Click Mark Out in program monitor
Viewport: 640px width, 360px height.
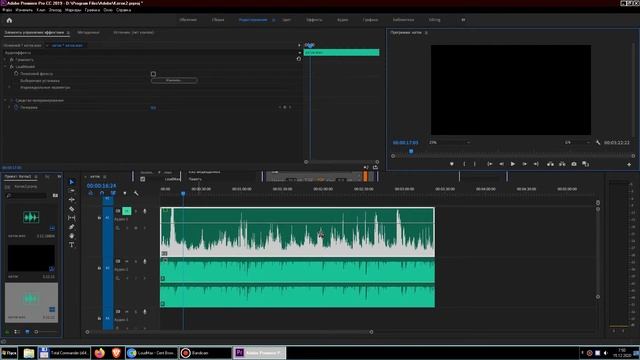(x=475, y=164)
